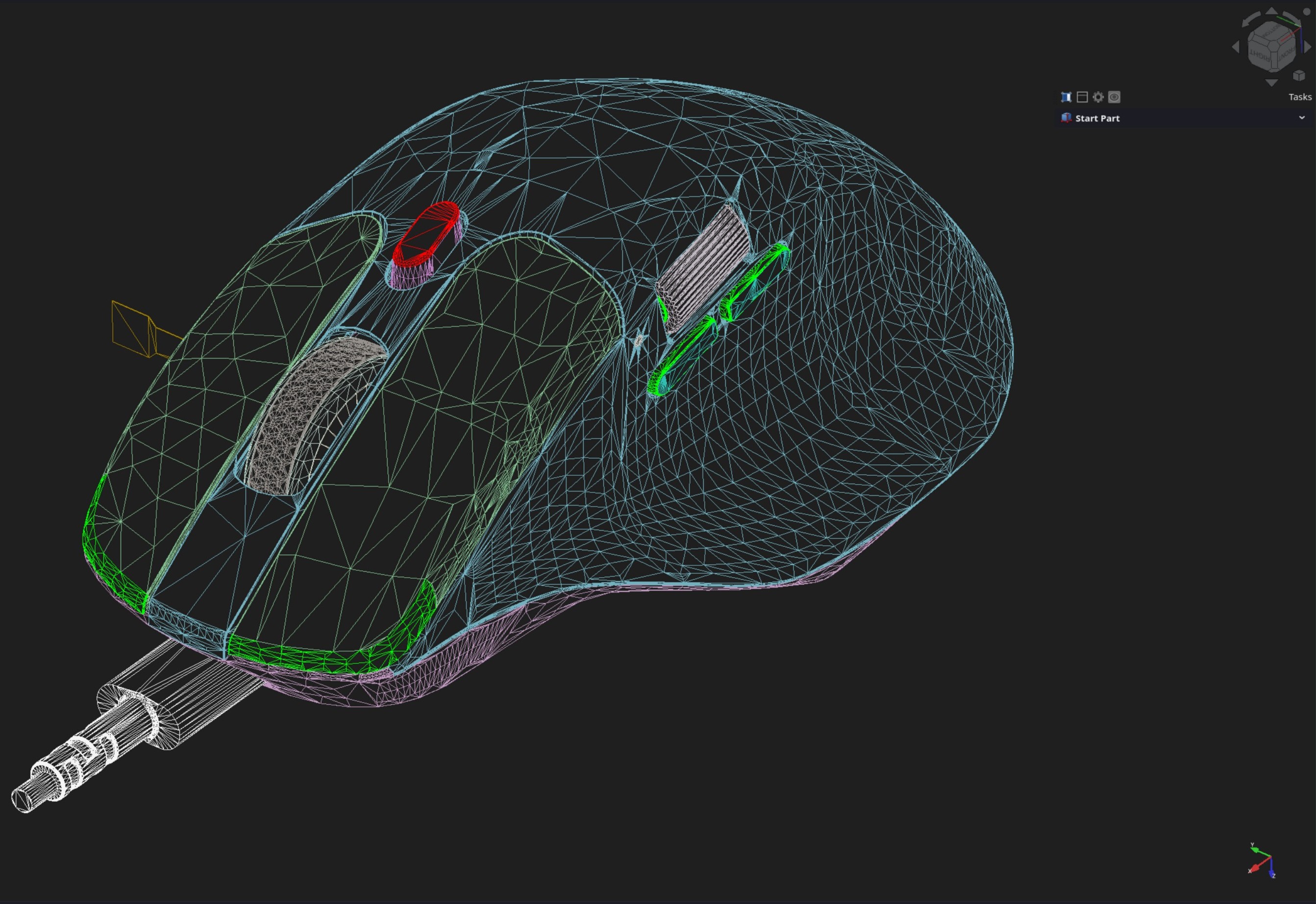The image size is (1316, 904).
Task: Click the RIGHT face of the view cube
Action: pos(1260,56)
